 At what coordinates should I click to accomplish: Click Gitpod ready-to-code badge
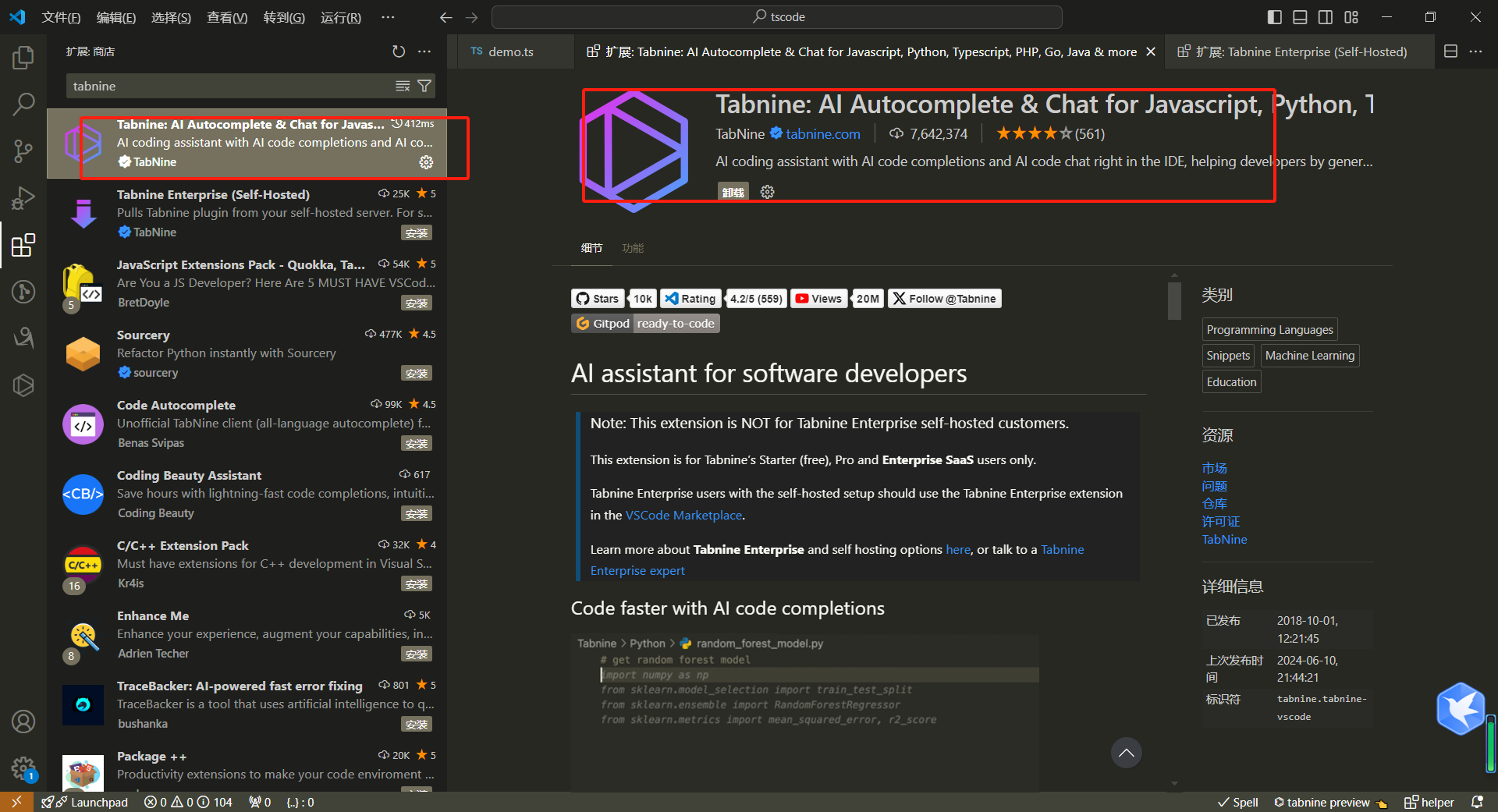[x=645, y=324]
